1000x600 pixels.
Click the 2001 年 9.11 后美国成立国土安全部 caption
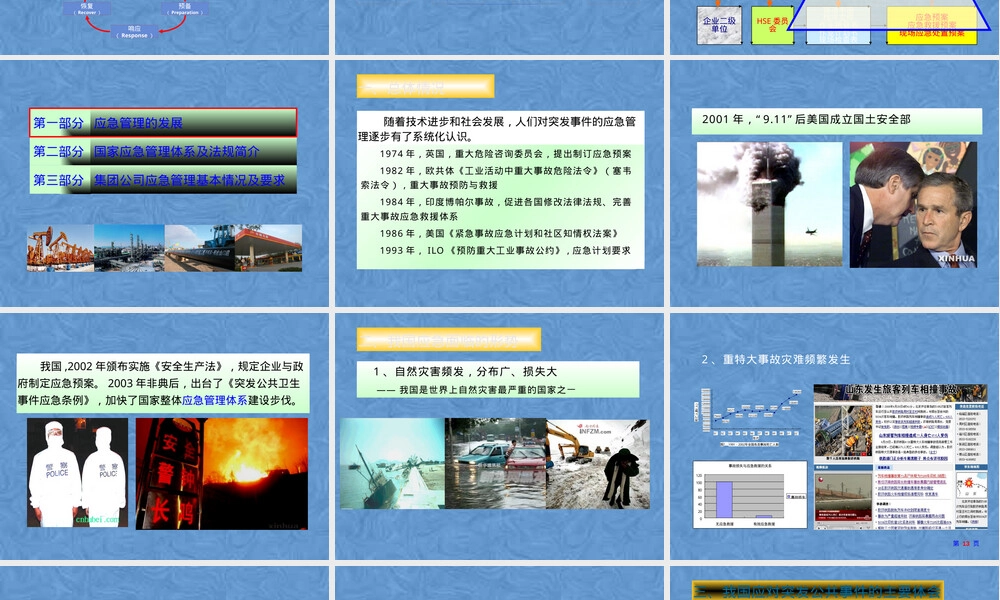[837, 121]
